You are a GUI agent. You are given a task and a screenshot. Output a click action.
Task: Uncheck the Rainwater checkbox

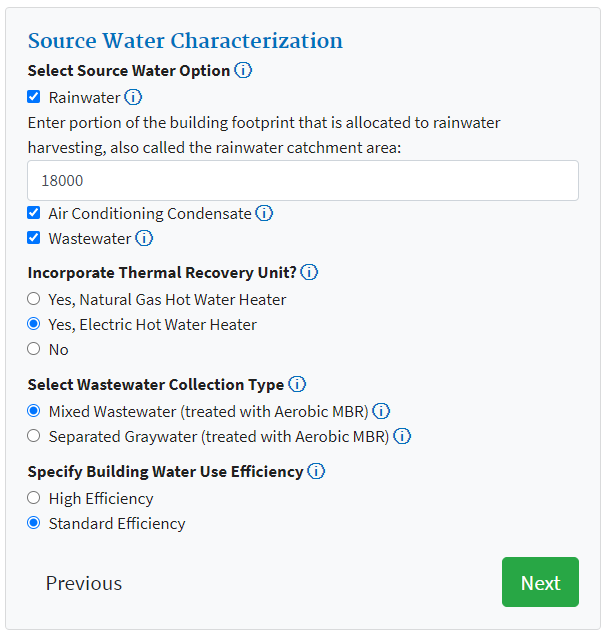(34, 98)
